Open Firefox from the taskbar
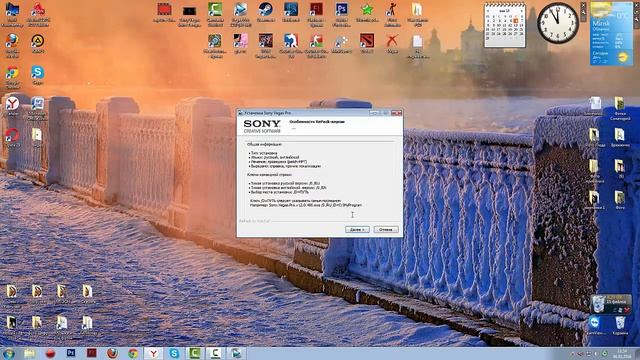This screenshot has height=360, width=640. [x=112, y=353]
